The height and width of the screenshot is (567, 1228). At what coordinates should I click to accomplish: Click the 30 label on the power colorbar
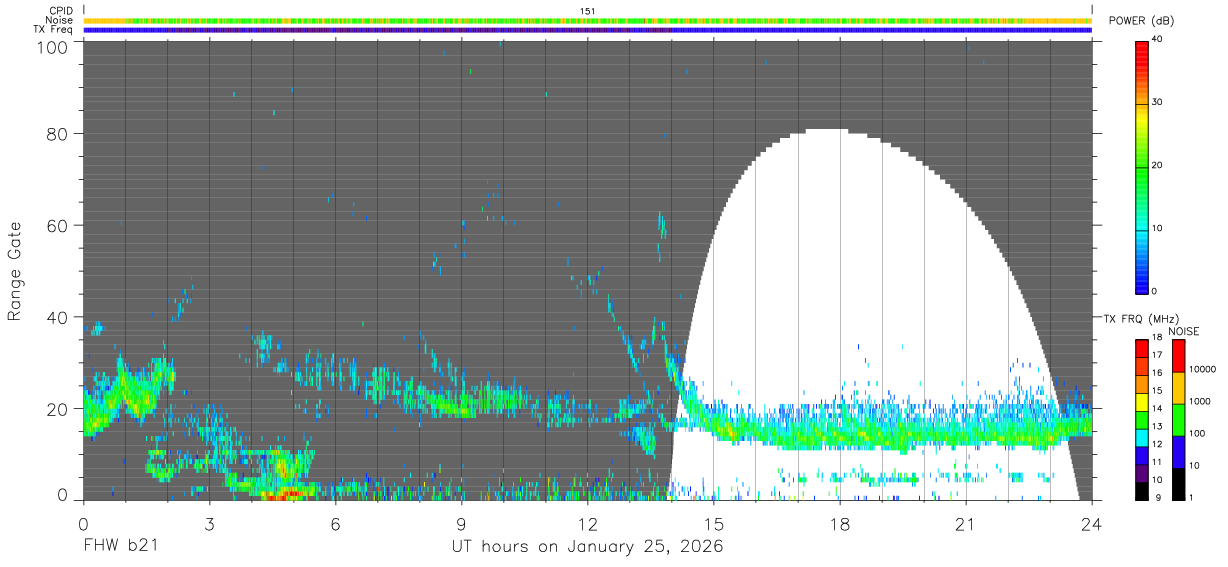click(x=1158, y=103)
